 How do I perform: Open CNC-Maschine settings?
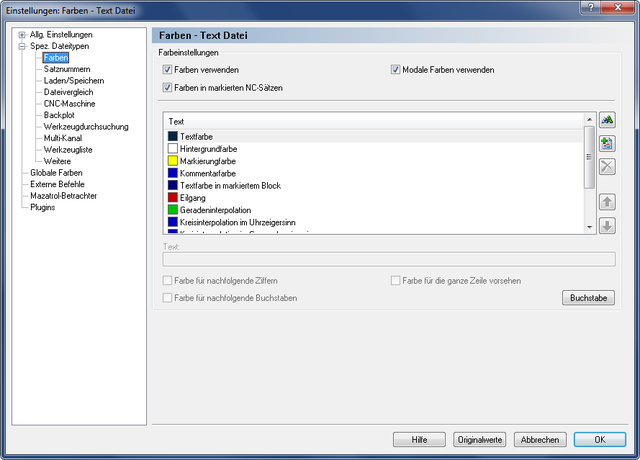69,103
